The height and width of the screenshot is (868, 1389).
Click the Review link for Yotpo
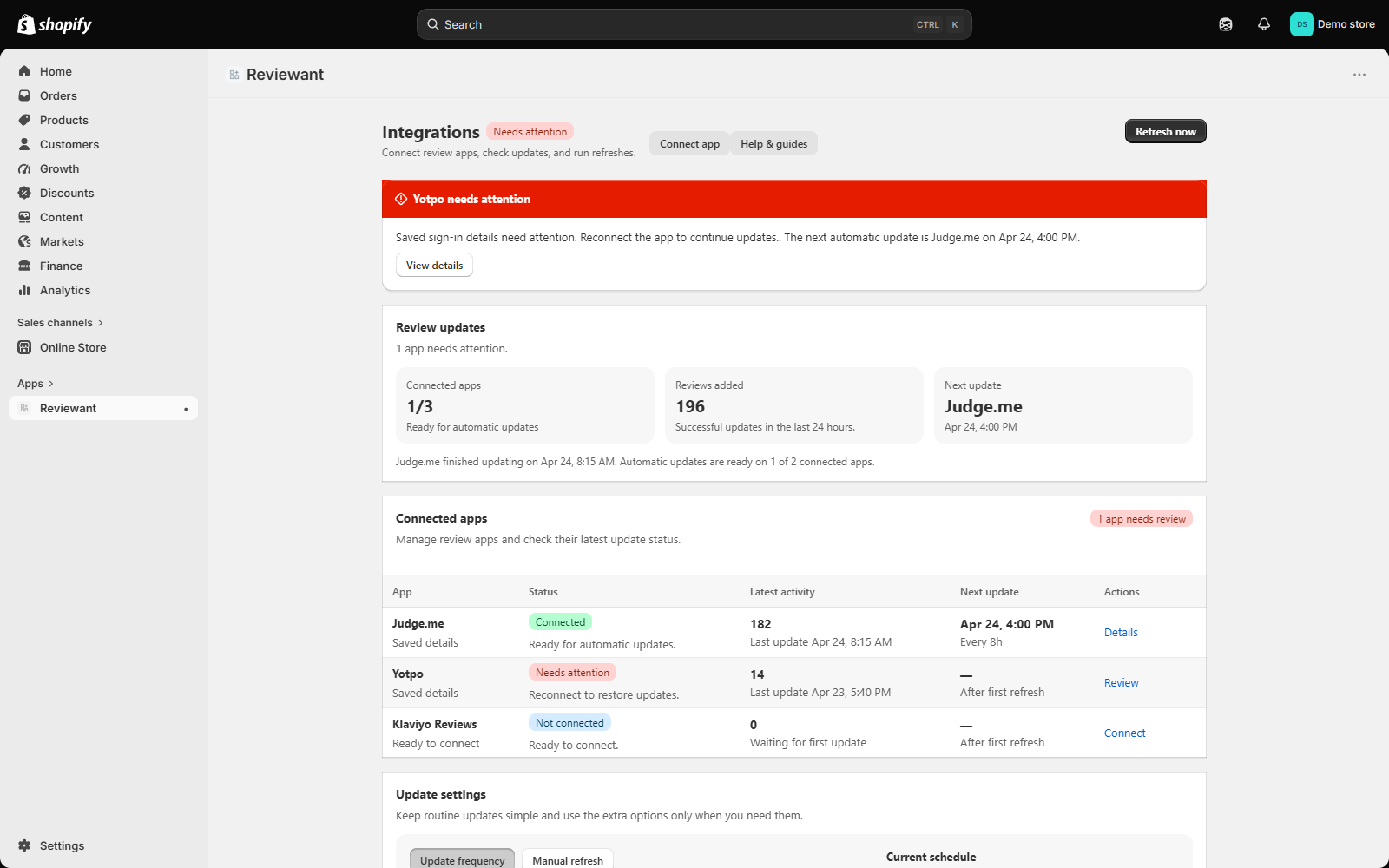[x=1121, y=682]
